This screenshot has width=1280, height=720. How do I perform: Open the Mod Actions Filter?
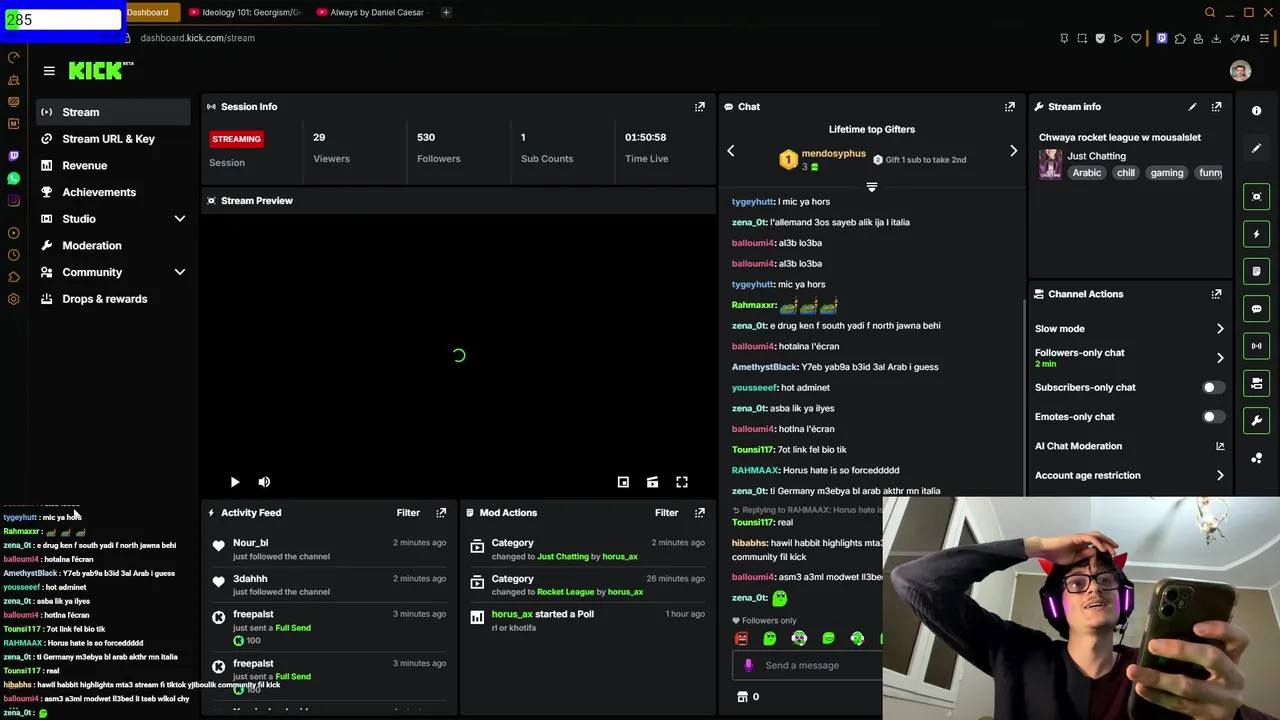point(667,512)
